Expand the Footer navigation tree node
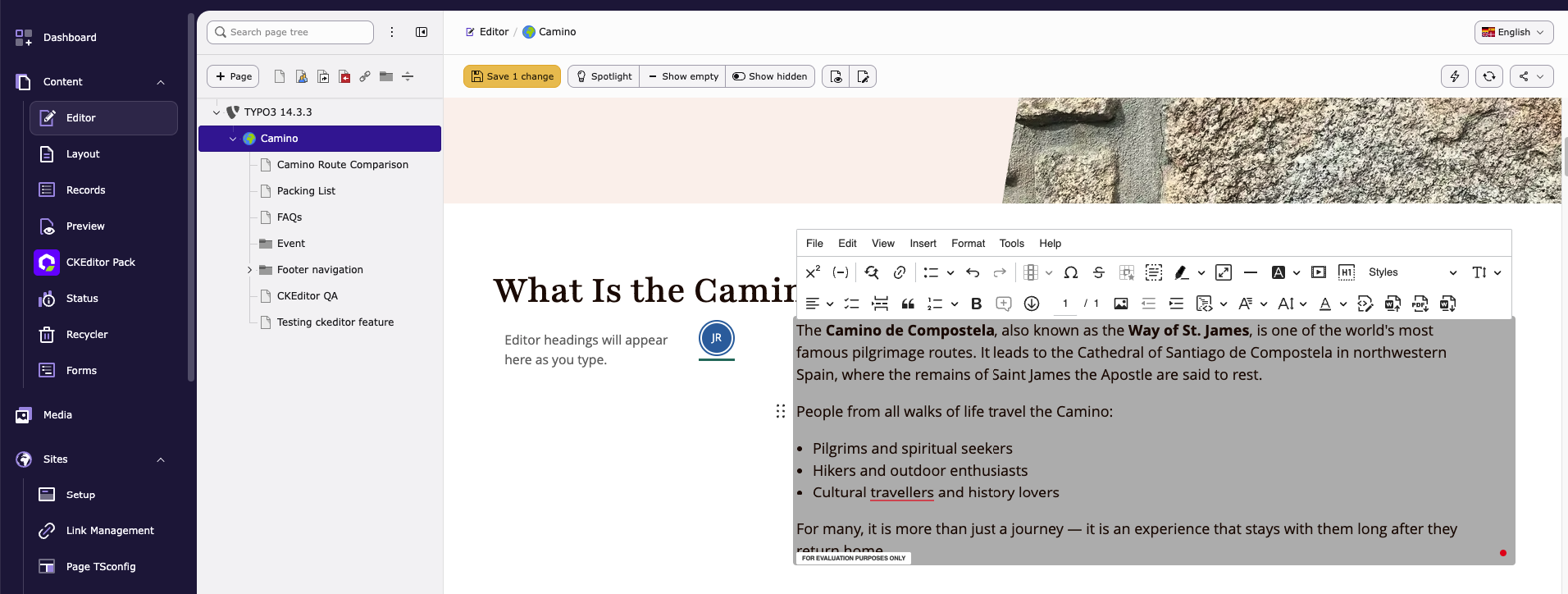 249,270
